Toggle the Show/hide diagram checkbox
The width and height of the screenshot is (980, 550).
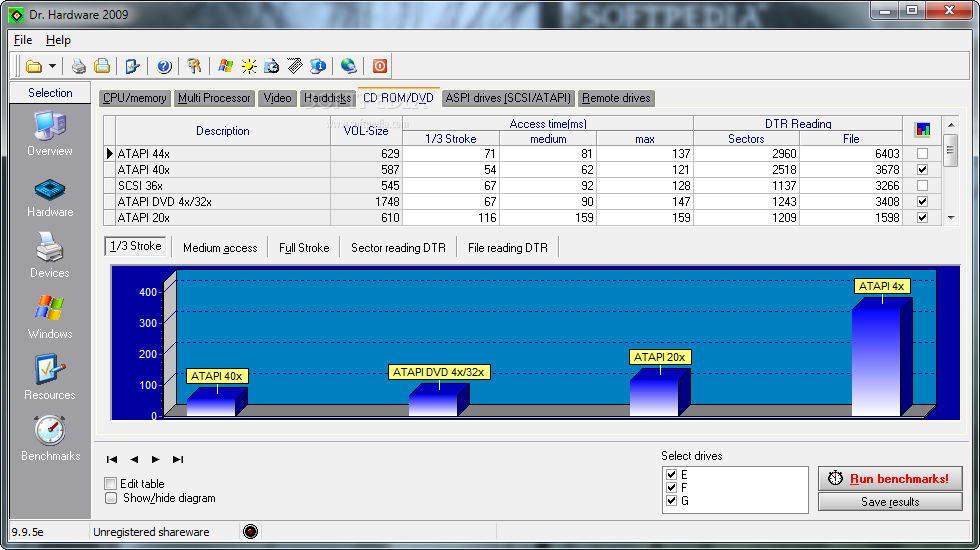[x=111, y=498]
